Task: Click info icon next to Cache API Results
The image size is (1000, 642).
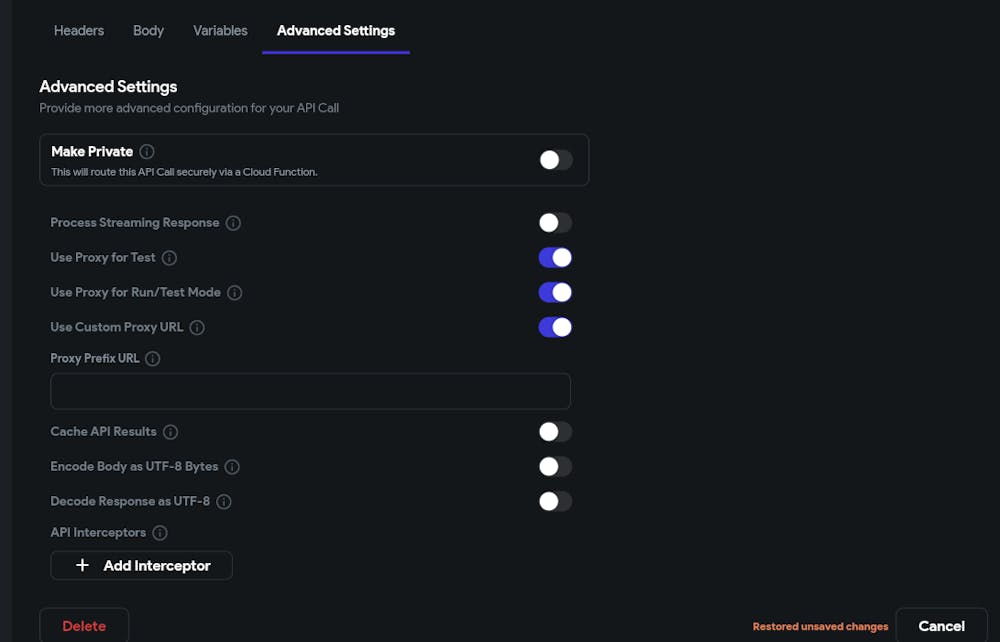Action: [x=171, y=432]
